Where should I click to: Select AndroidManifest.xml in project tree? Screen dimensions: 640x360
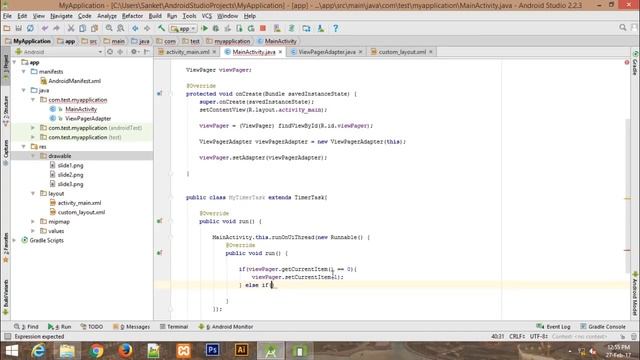[74, 81]
